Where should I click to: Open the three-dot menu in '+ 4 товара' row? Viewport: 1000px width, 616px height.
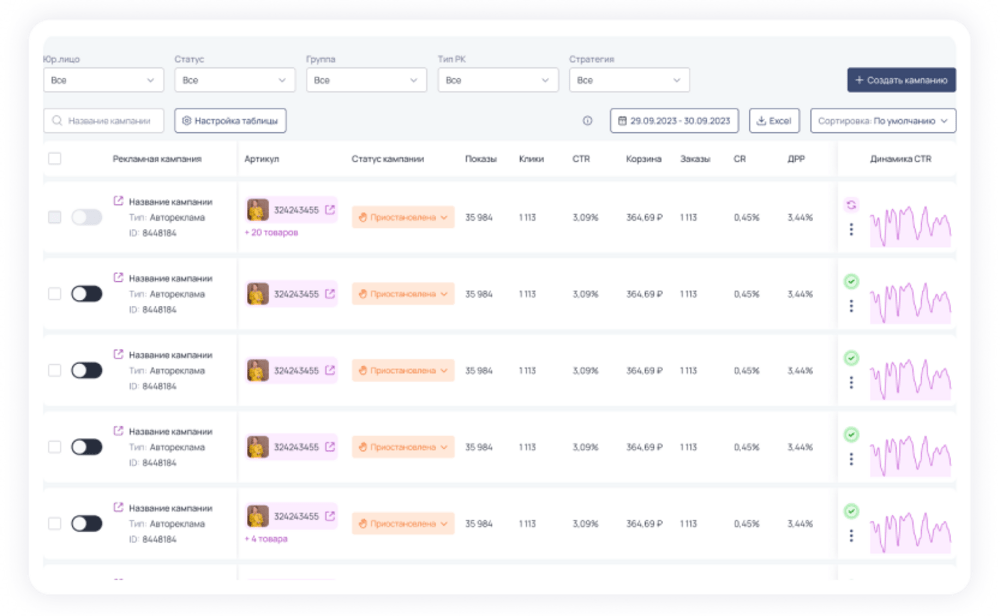tap(851, 536)
